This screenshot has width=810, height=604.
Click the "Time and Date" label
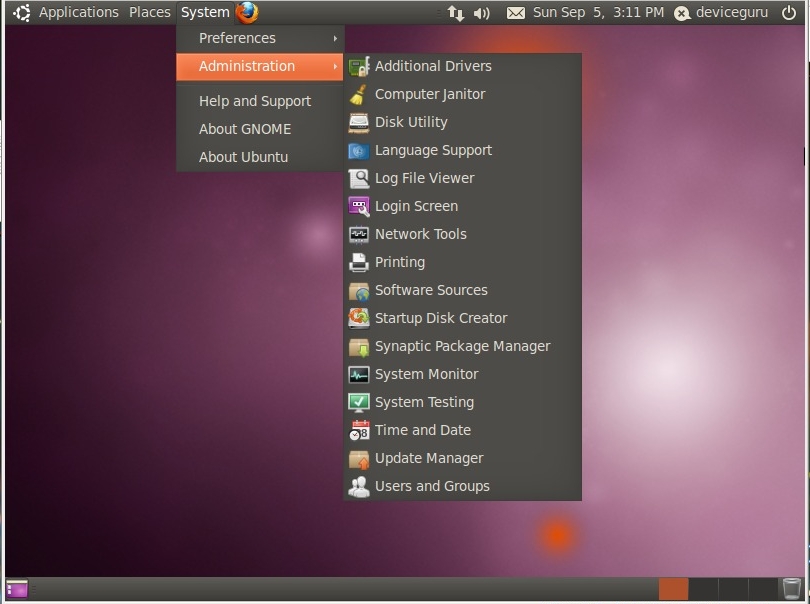[x=423, y=430]
